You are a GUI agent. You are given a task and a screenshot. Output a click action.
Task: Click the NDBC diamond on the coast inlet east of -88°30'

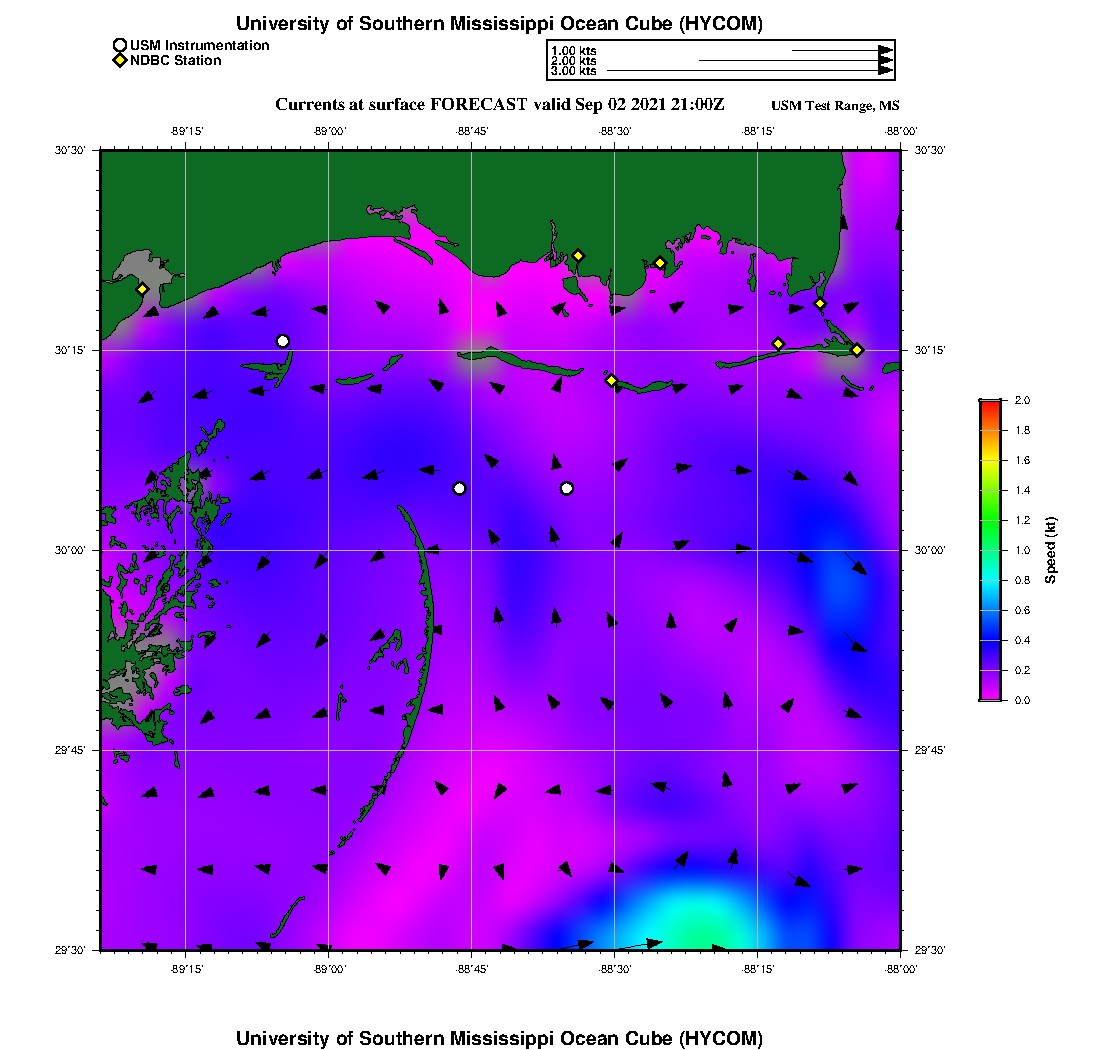click(660, 263)
